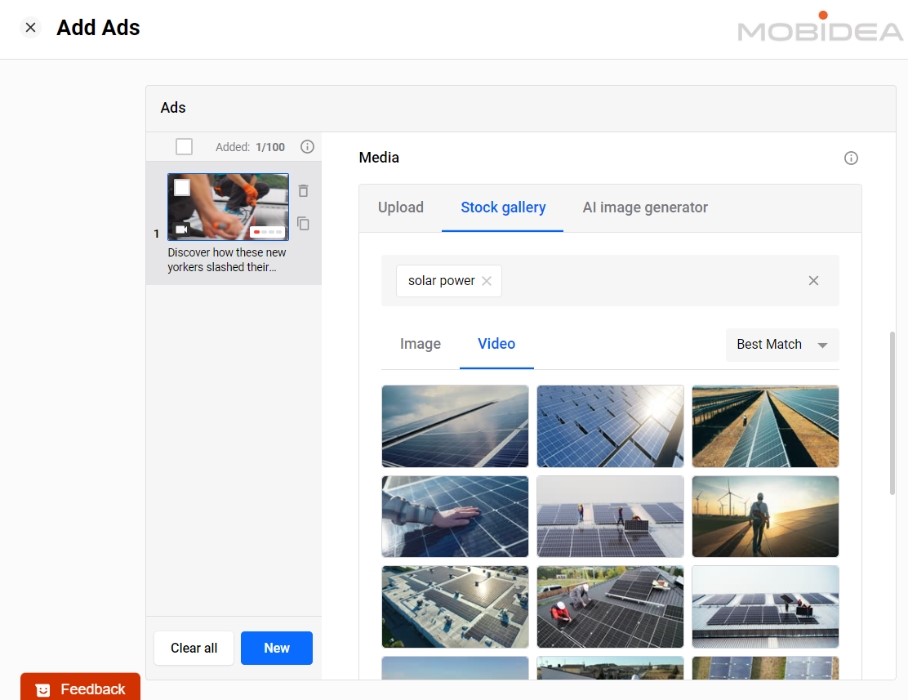Screen dimensions: 920x700
Task: Delete ad 1 with the trash icon
Action: point(303,191)
